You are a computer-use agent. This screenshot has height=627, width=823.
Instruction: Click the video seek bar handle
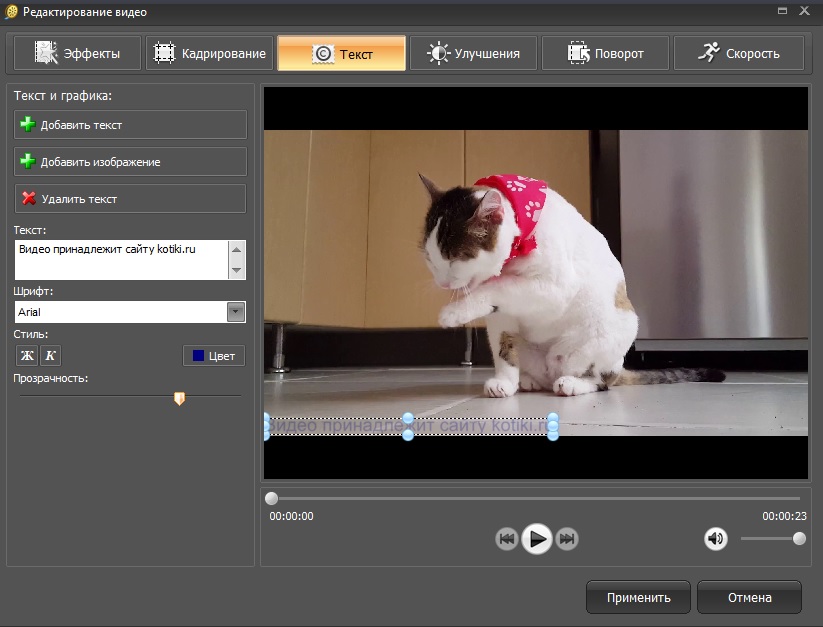tap(271, 498)
